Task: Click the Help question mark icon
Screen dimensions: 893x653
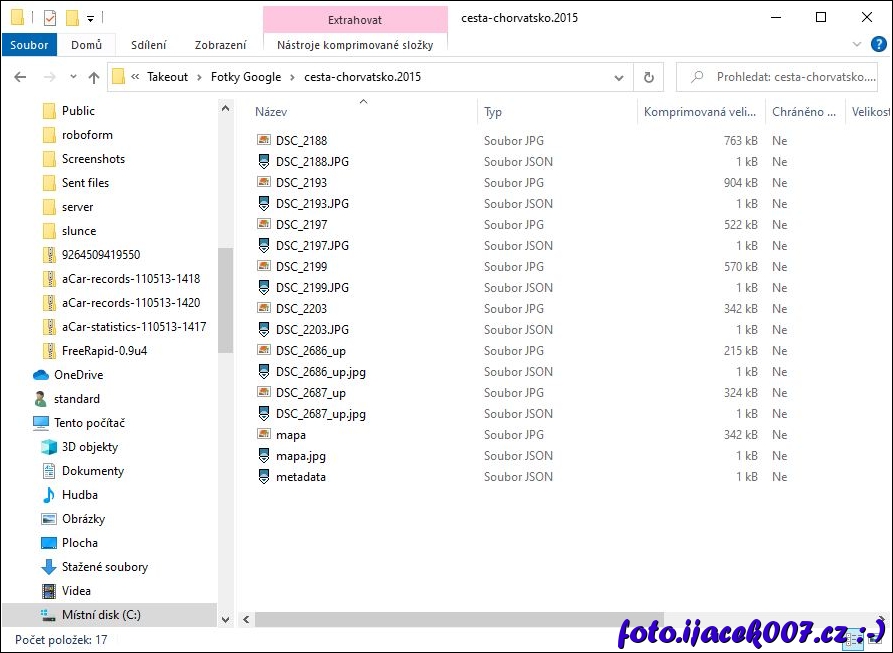Action: pos(878,45)
